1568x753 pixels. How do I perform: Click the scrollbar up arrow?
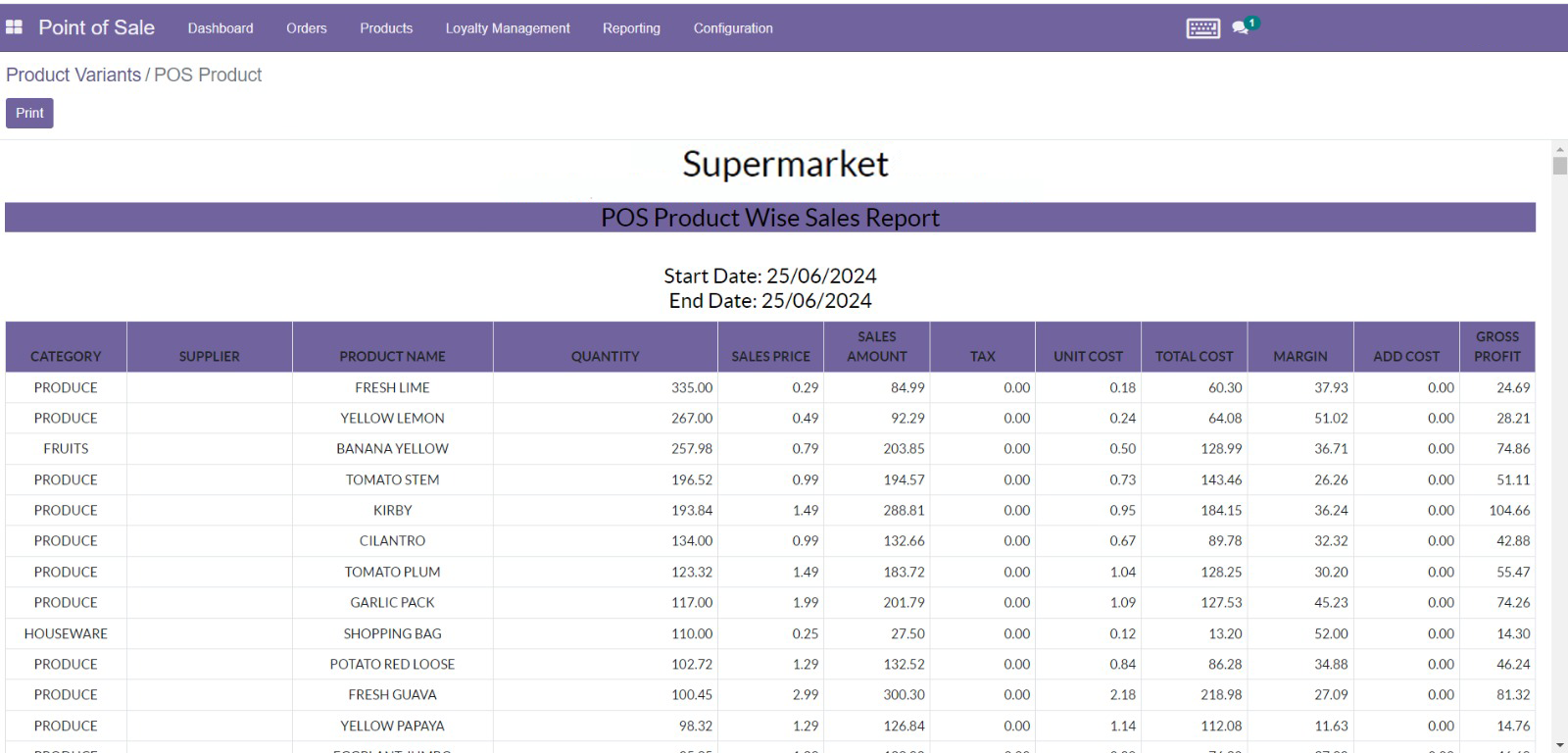pos(1559,148)
